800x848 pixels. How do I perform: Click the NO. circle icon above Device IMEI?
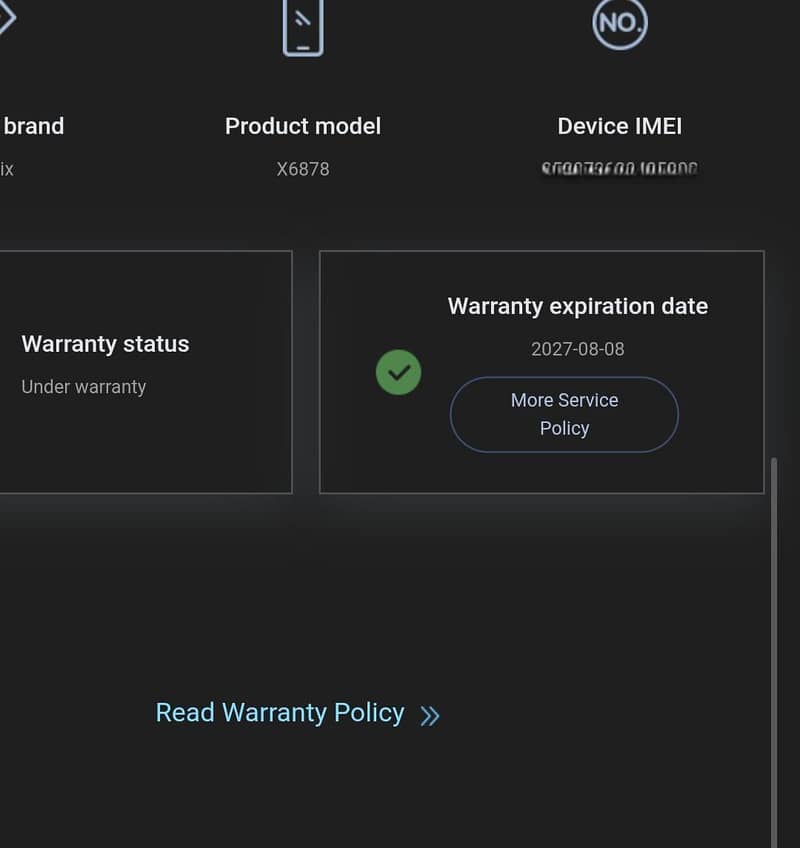620,24
